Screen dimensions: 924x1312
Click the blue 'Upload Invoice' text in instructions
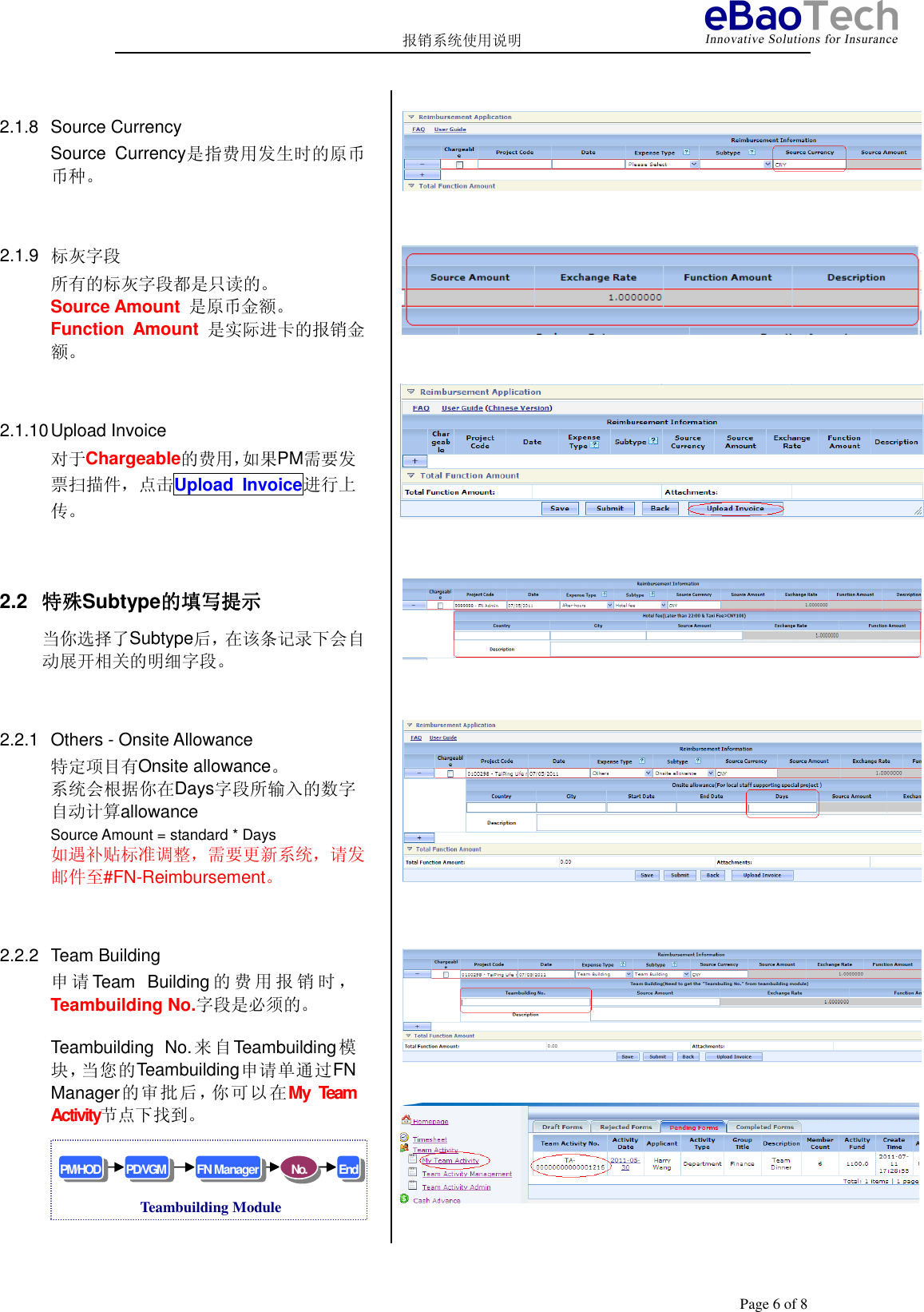click(x=238, y=484)
